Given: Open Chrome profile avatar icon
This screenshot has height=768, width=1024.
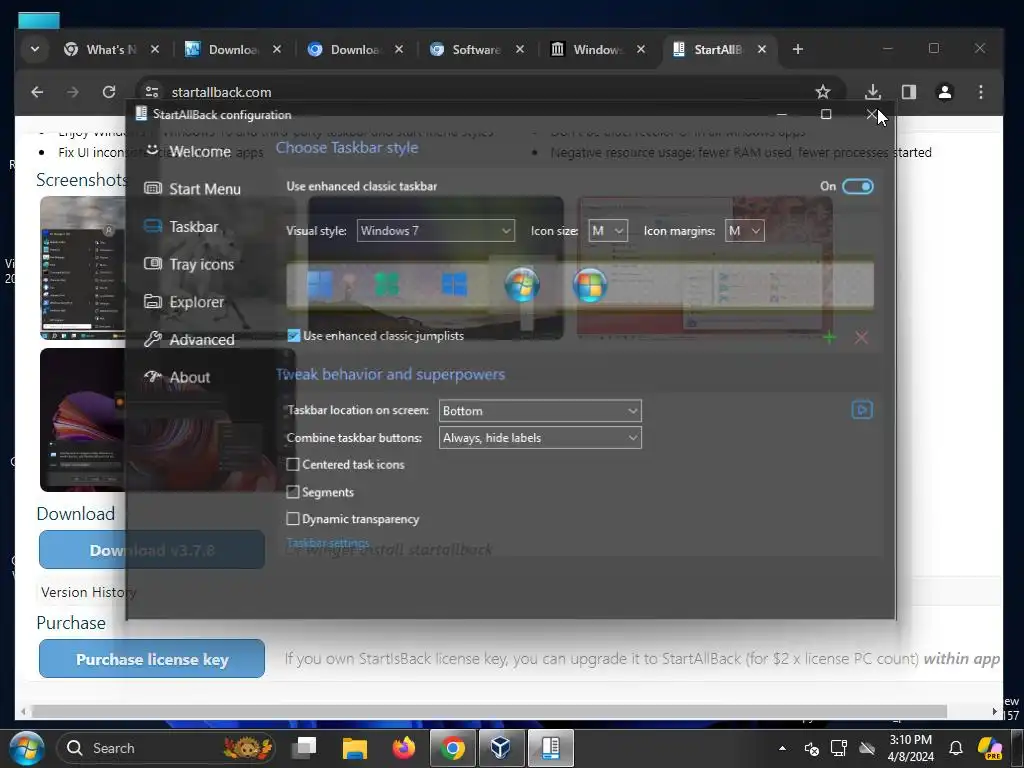Looking at the screenshot, I should (944, 92).
